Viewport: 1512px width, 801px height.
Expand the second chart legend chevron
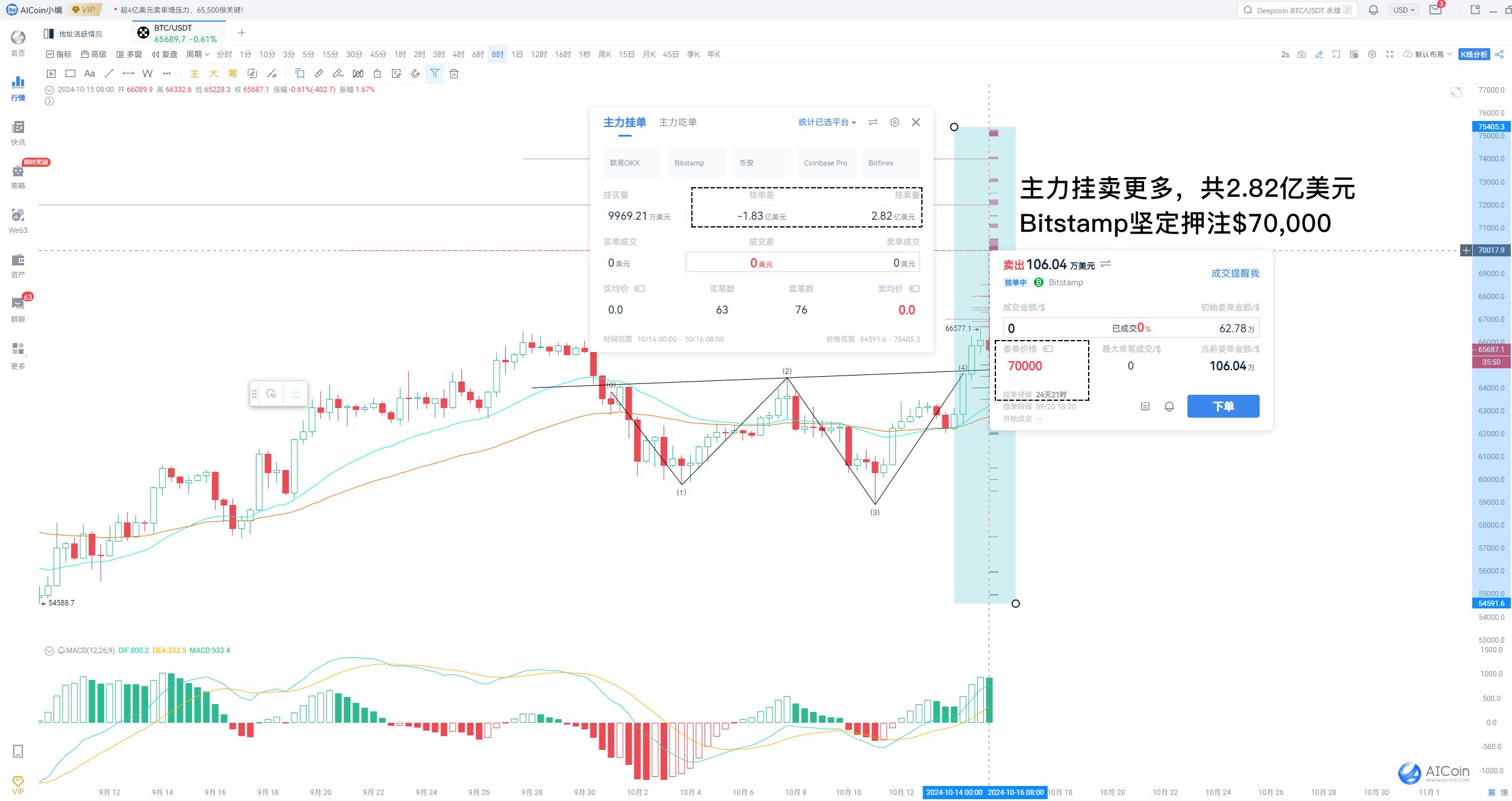pyautogui.click(x=49, y=101)
